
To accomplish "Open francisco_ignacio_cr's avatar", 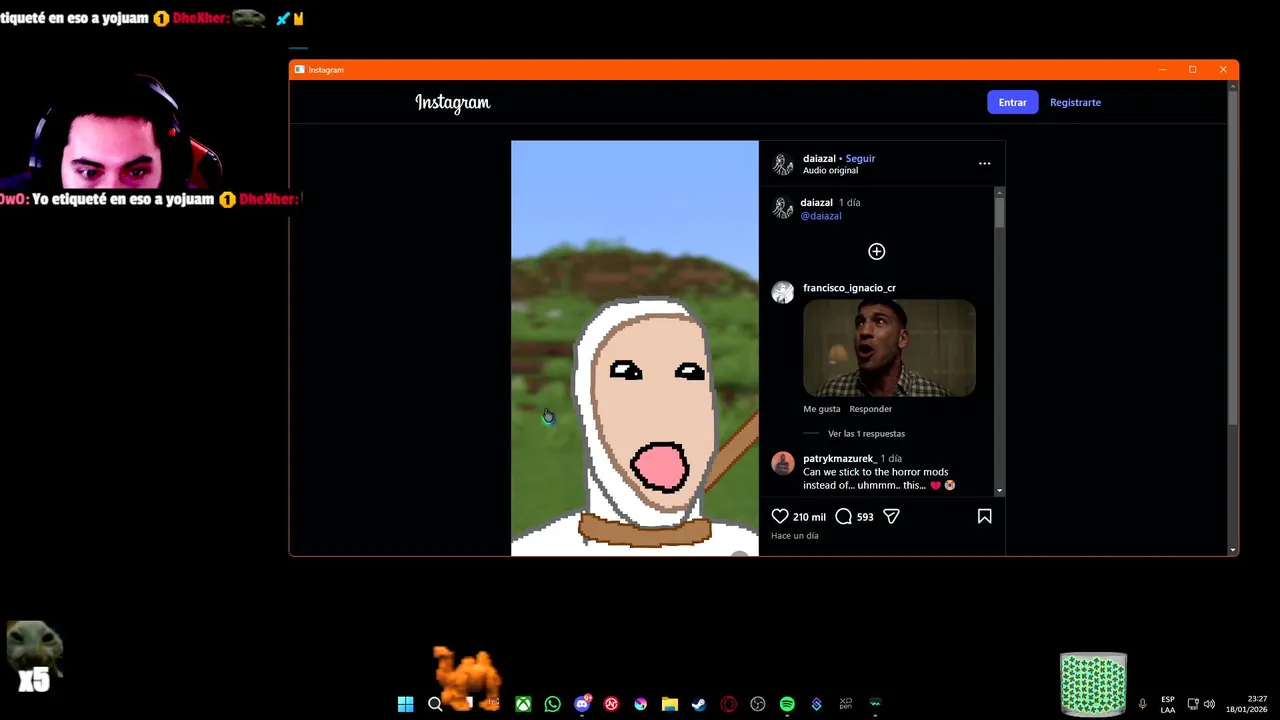I will tap(783, 292).
